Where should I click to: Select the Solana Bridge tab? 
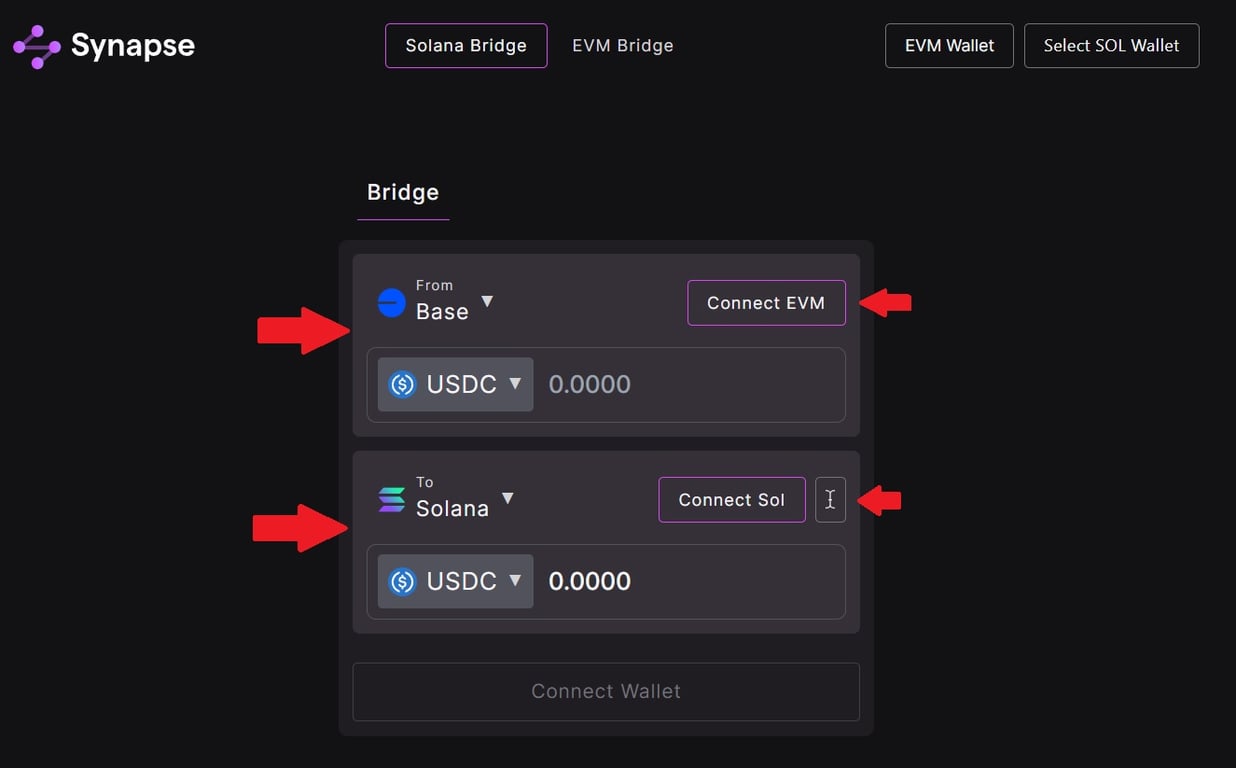click(466, 45)
